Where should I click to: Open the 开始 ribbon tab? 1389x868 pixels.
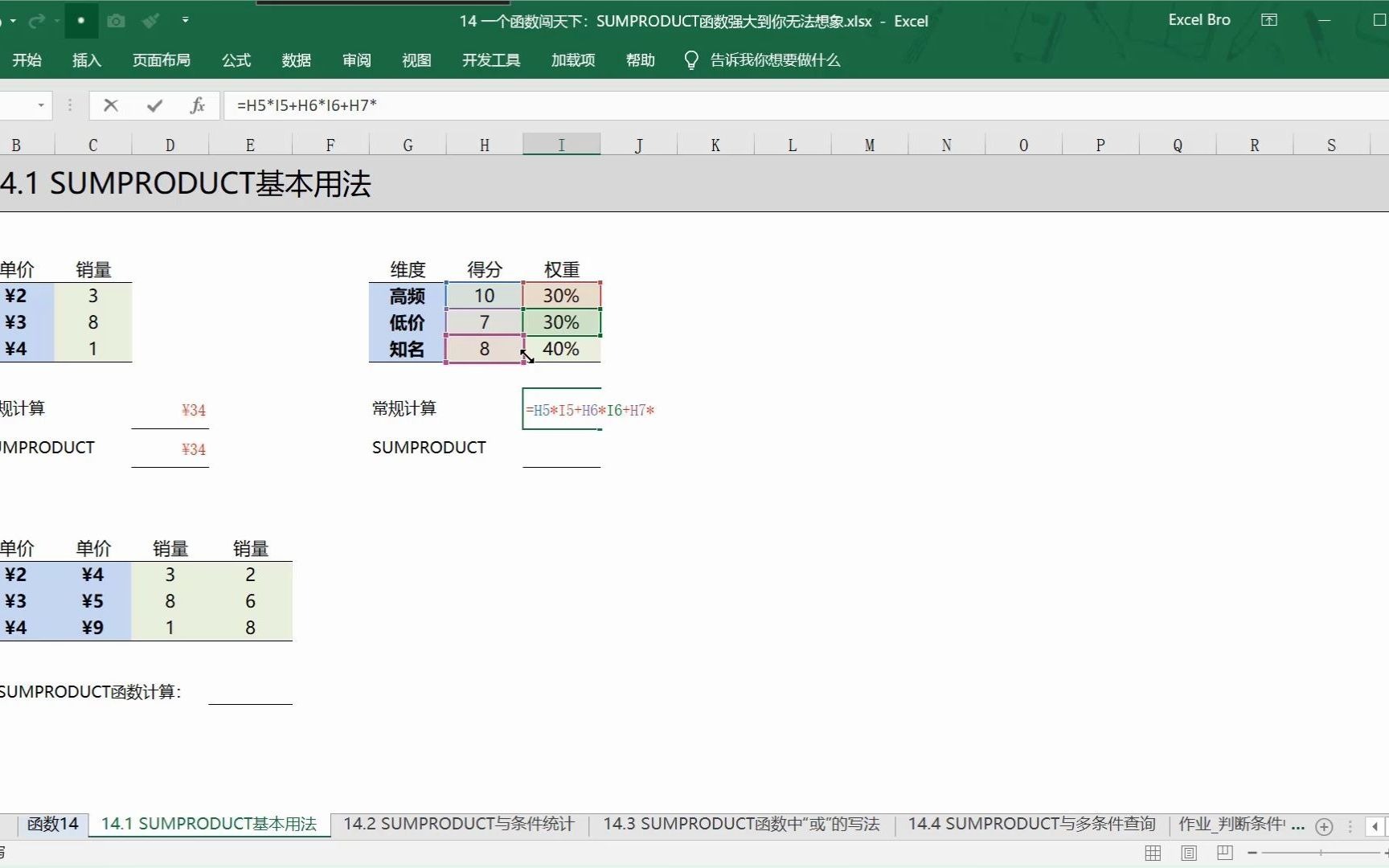[x=27, y=60]
